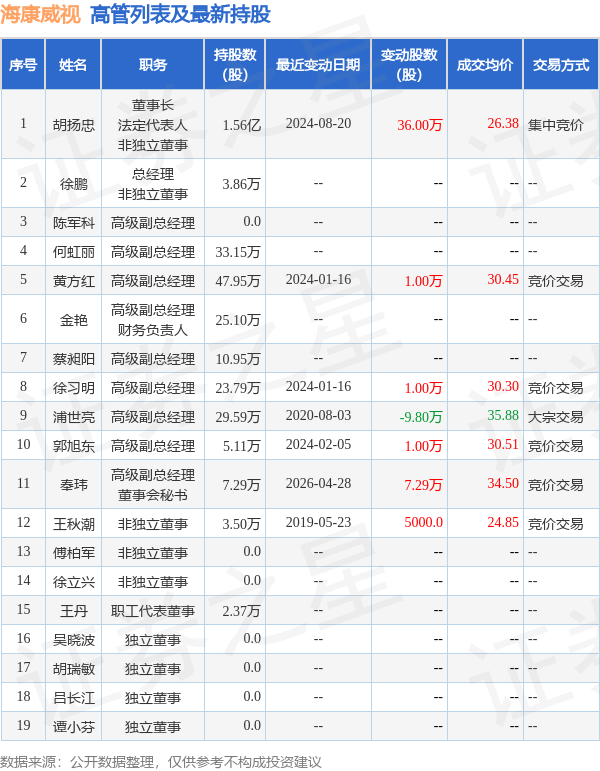Viewport: 600px width, 771px height.
Task: Click the name 徐习明
Action: pyautogui.click(x=74, y=388)
